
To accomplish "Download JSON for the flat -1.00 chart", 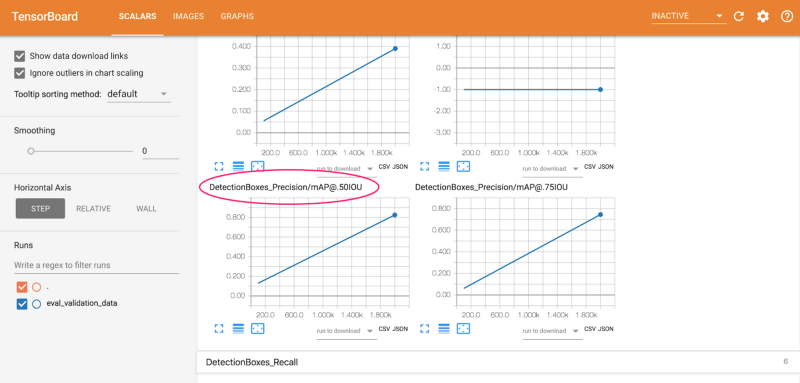I will (606, 167).
